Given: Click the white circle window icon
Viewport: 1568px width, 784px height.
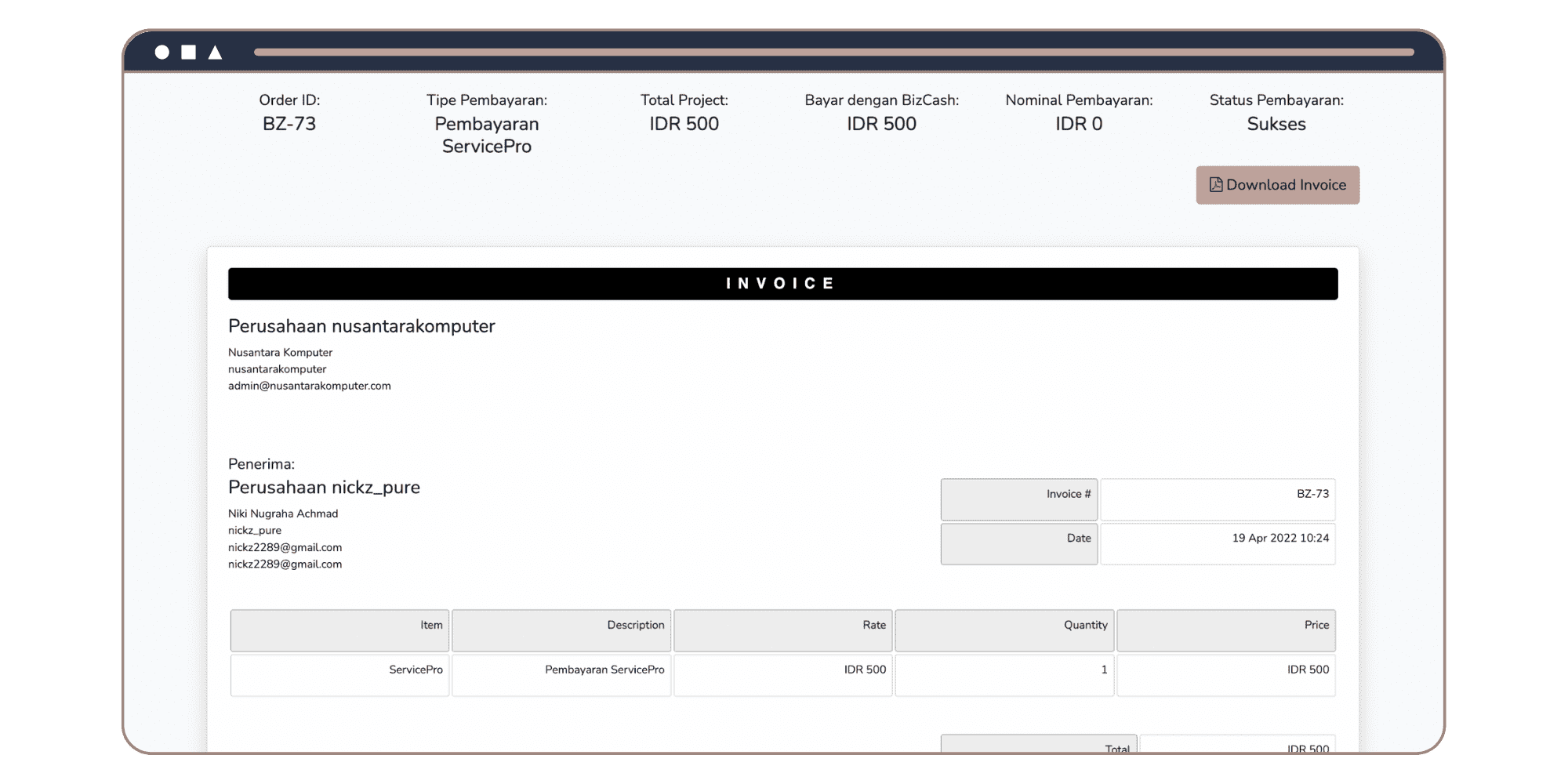Looking at the screenshot, I should [x=162, y=53].
